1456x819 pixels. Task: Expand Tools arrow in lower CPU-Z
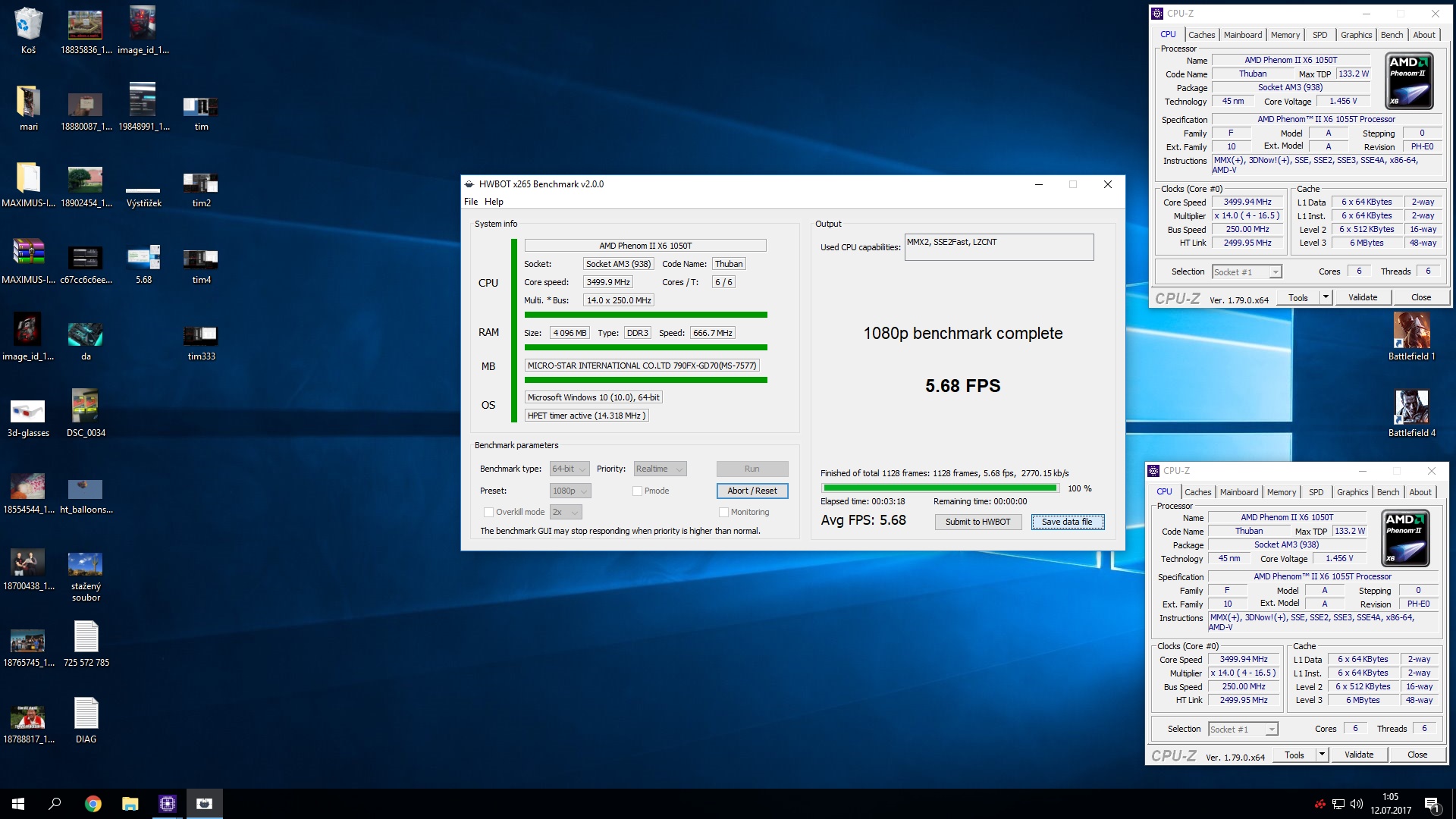click(x=1322, y=755)
